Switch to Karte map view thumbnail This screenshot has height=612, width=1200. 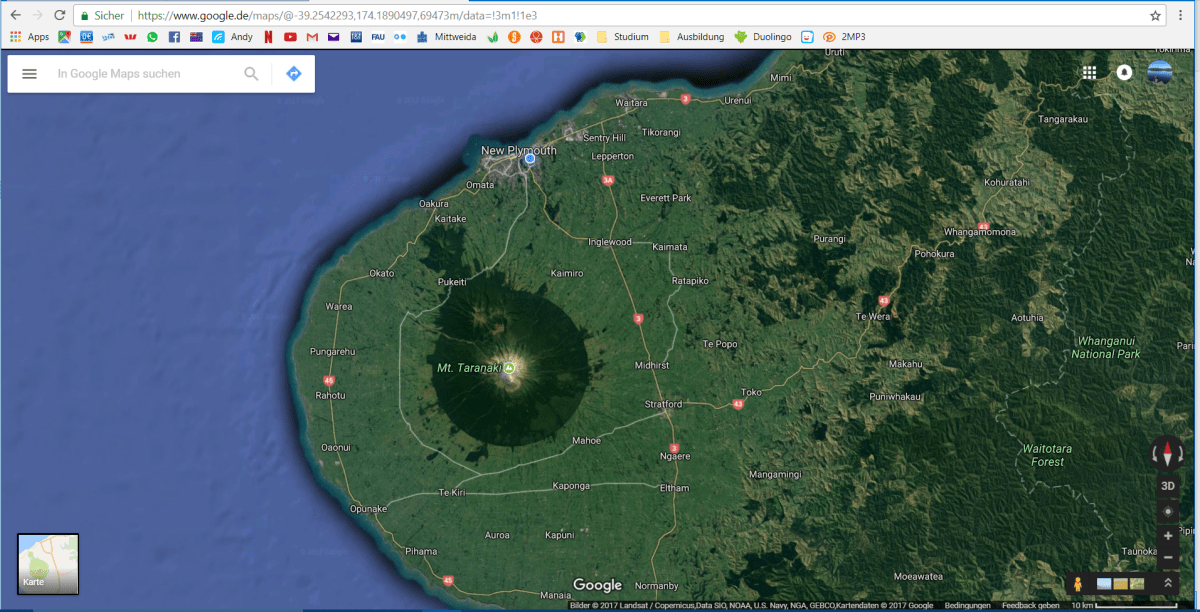coord(47,565)
